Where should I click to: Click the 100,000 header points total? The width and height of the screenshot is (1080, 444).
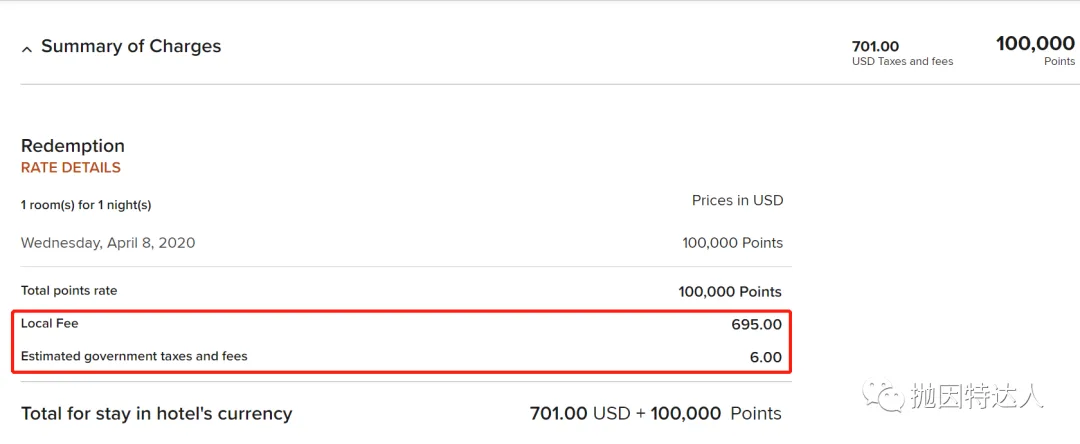[1035, 43]
